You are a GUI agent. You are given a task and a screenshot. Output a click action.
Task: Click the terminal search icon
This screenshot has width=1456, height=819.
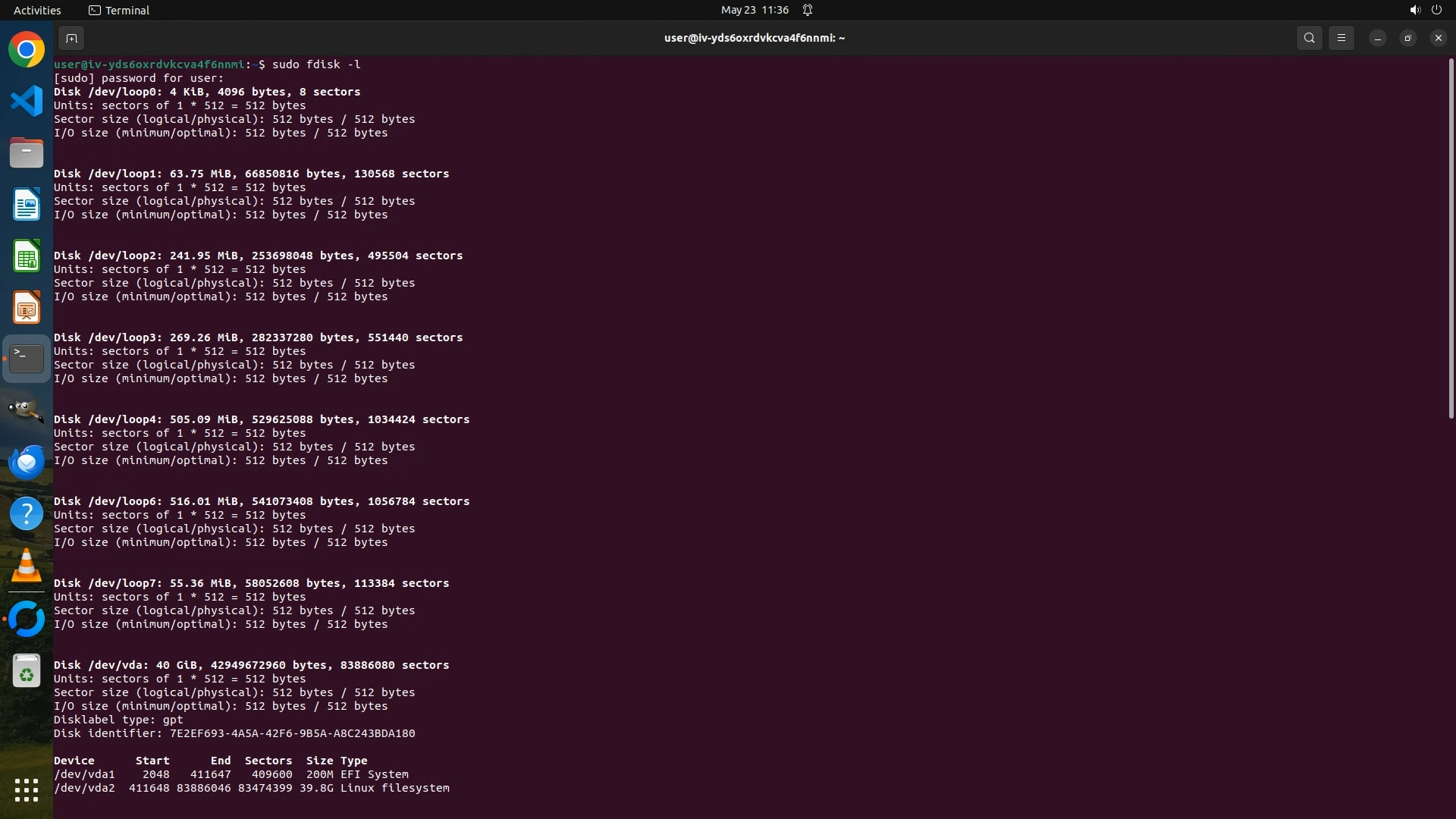(1309, 38)
